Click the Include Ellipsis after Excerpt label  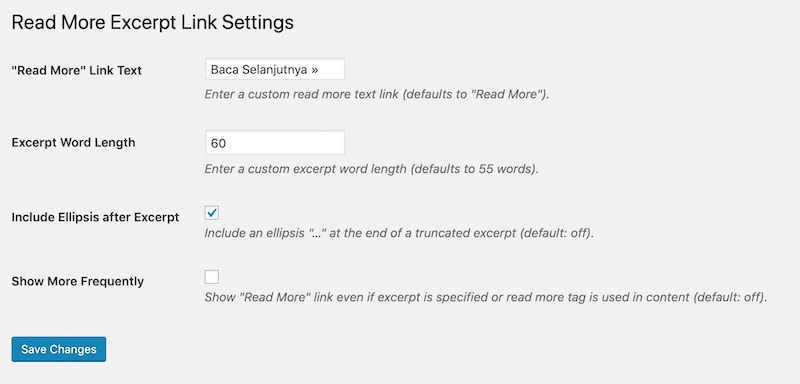(x=95, y=217)
